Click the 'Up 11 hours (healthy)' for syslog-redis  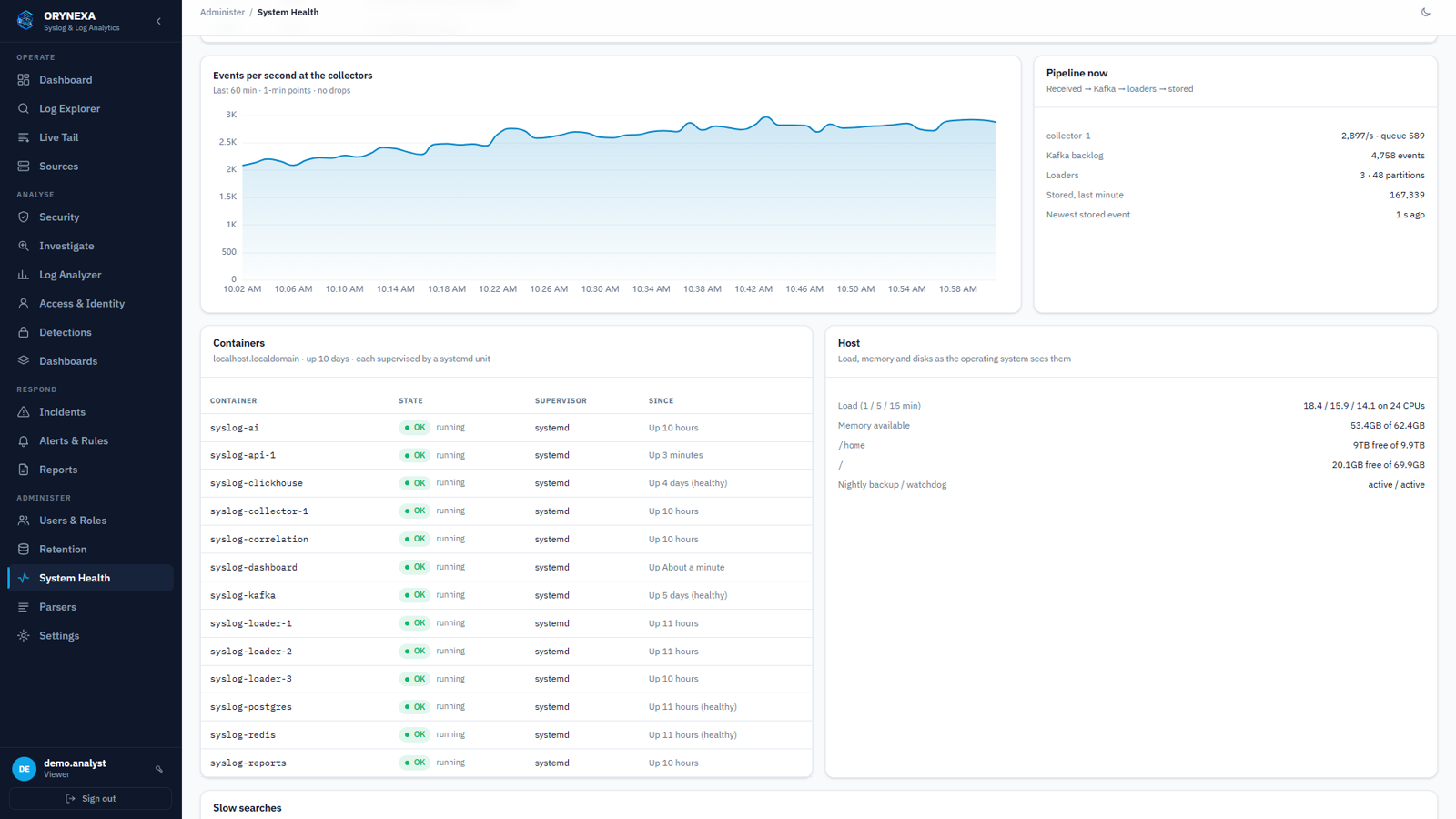(x=693, y=735)
